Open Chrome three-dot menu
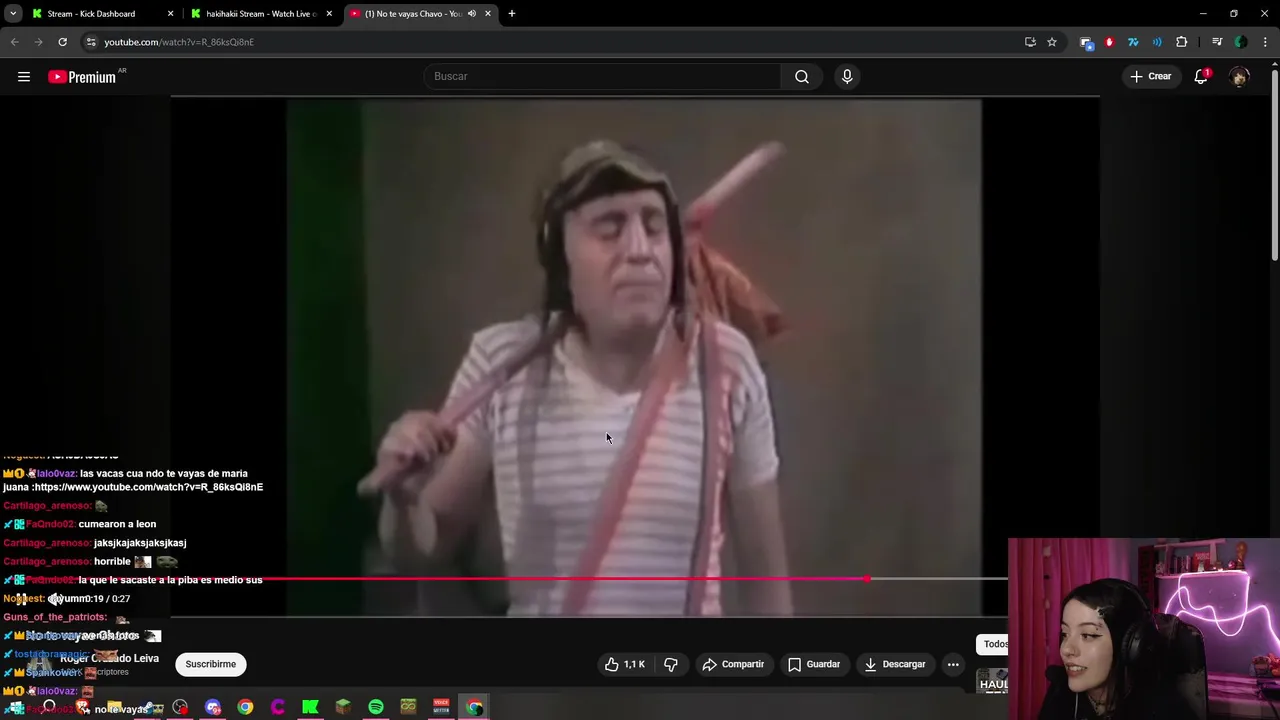This screenshot has width=1280, height=720. click(1266, 42)
